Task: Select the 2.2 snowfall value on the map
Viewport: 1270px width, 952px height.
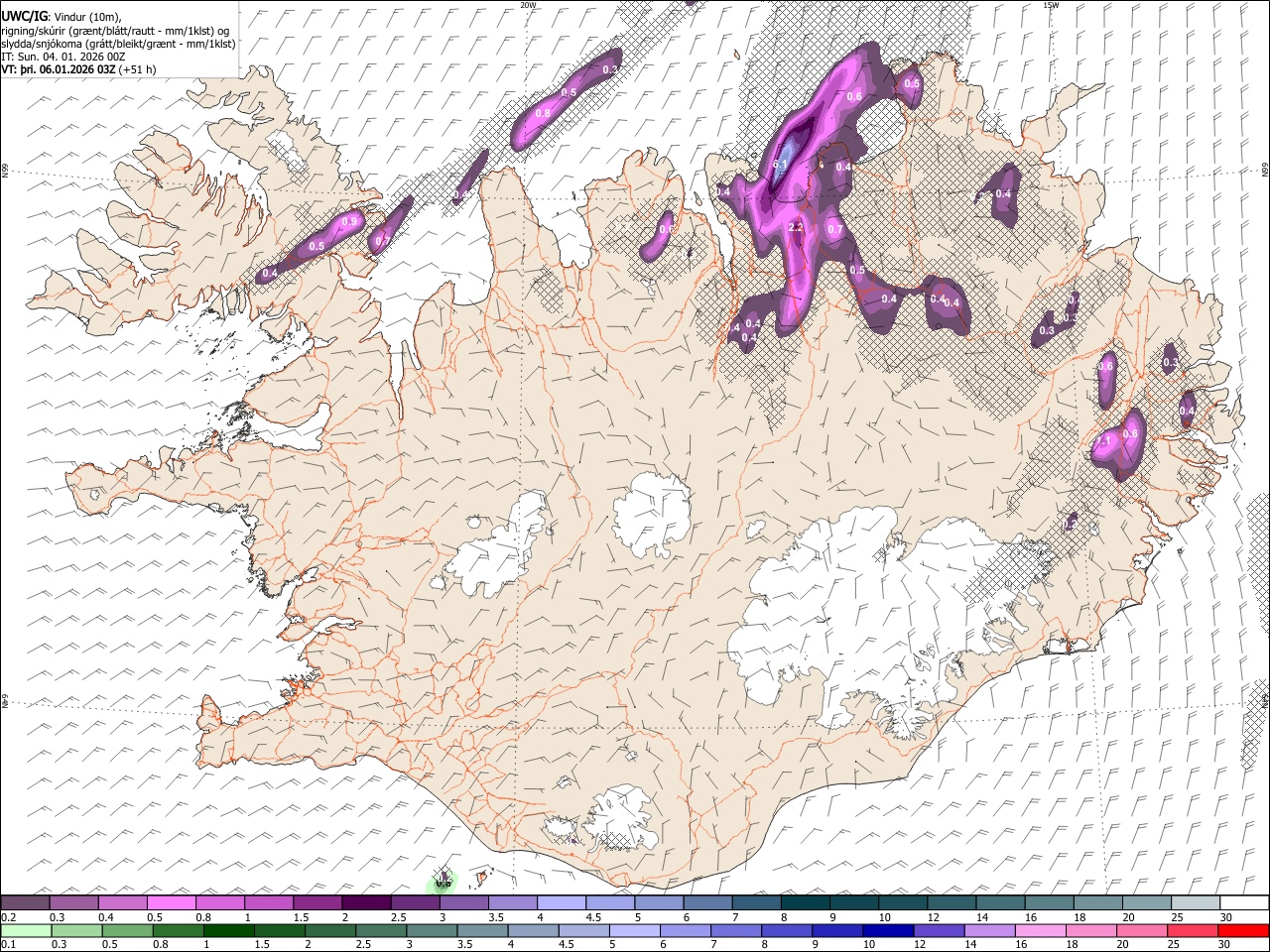Action: (796, 227)
